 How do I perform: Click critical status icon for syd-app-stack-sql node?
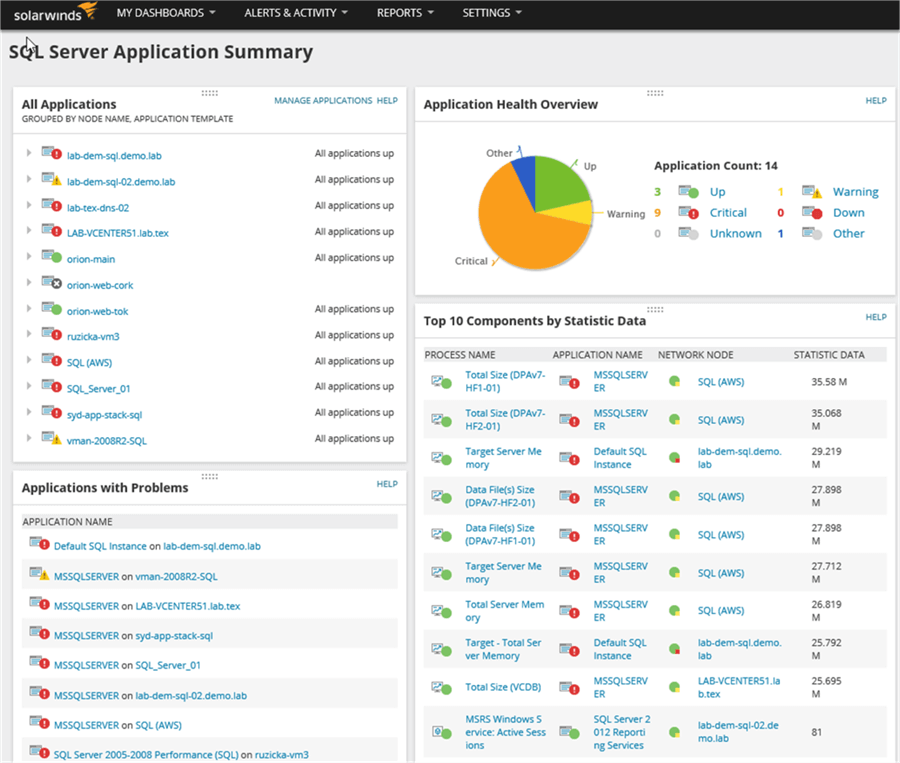[x=52, y=412]
